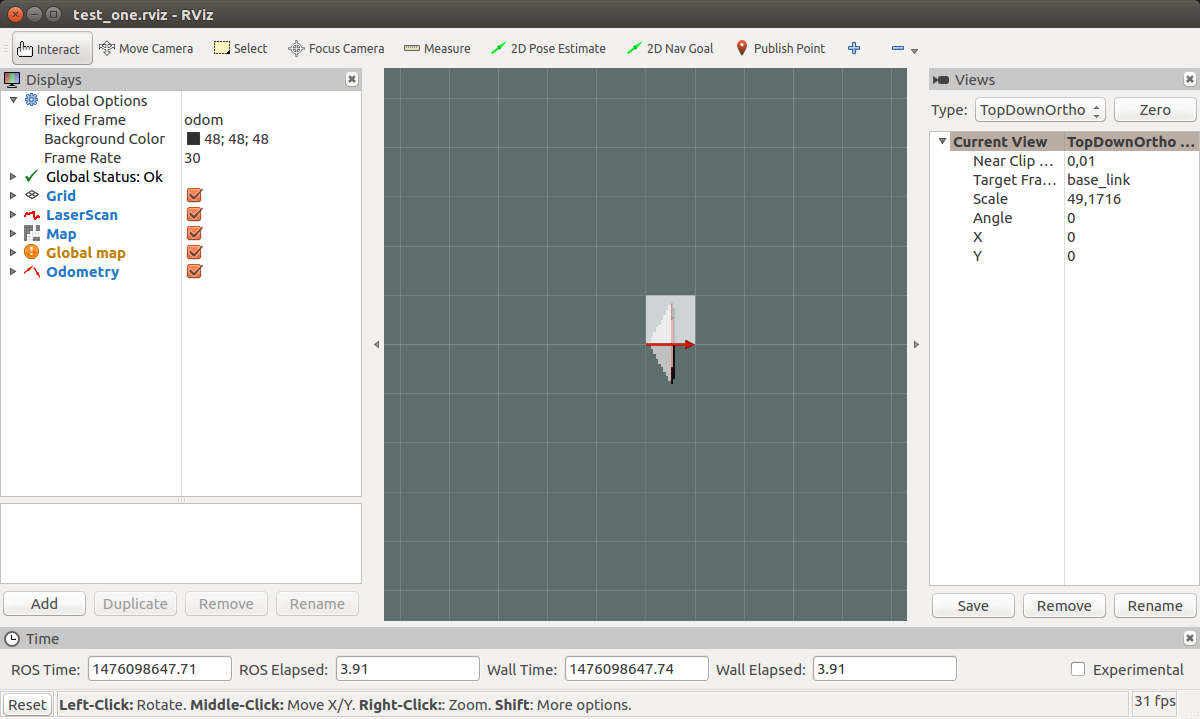Click the blue plus add-tool icon
1200x719 pixels.
tap(854, 48)
